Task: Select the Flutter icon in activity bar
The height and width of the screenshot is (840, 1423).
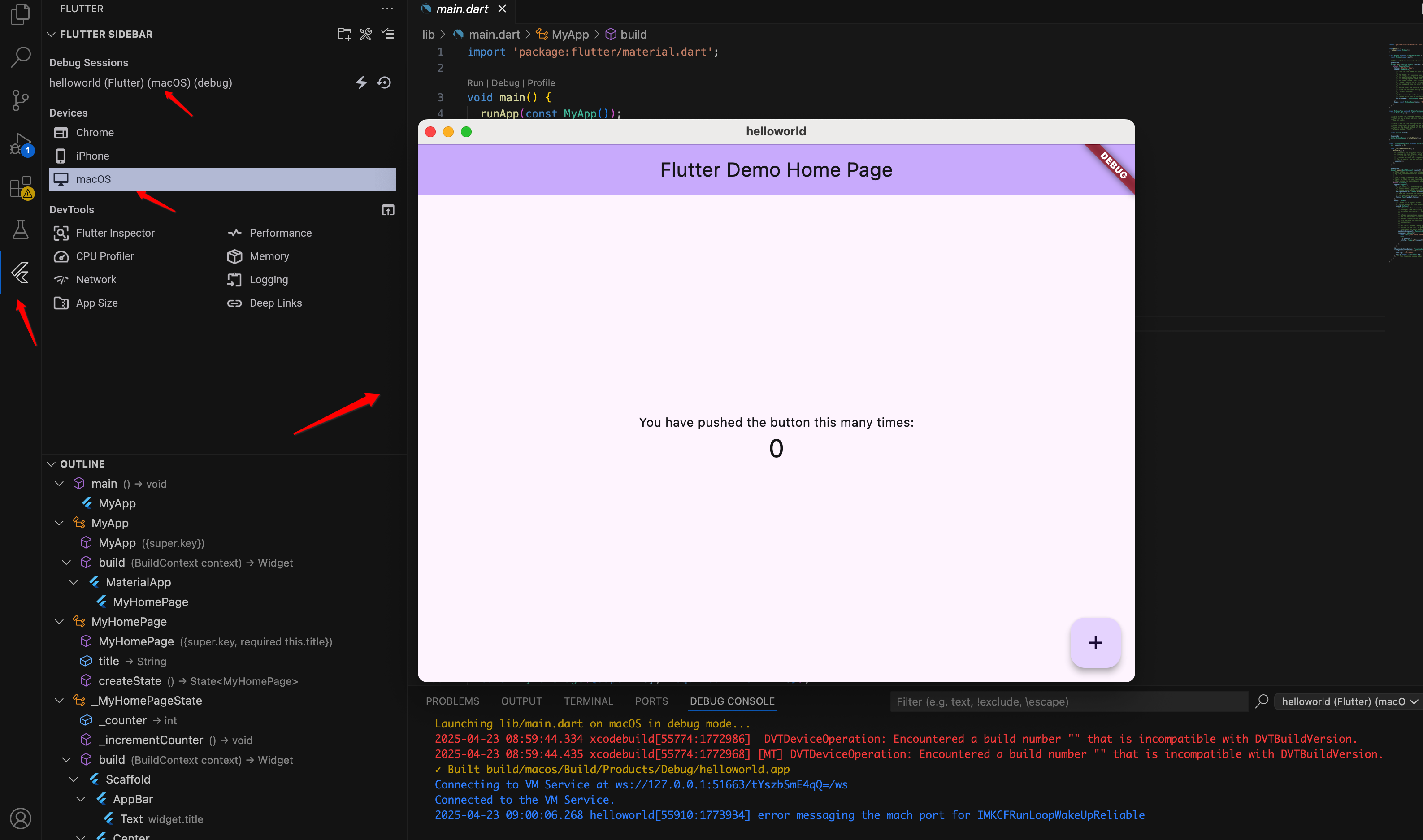Action: click(20, 273)
